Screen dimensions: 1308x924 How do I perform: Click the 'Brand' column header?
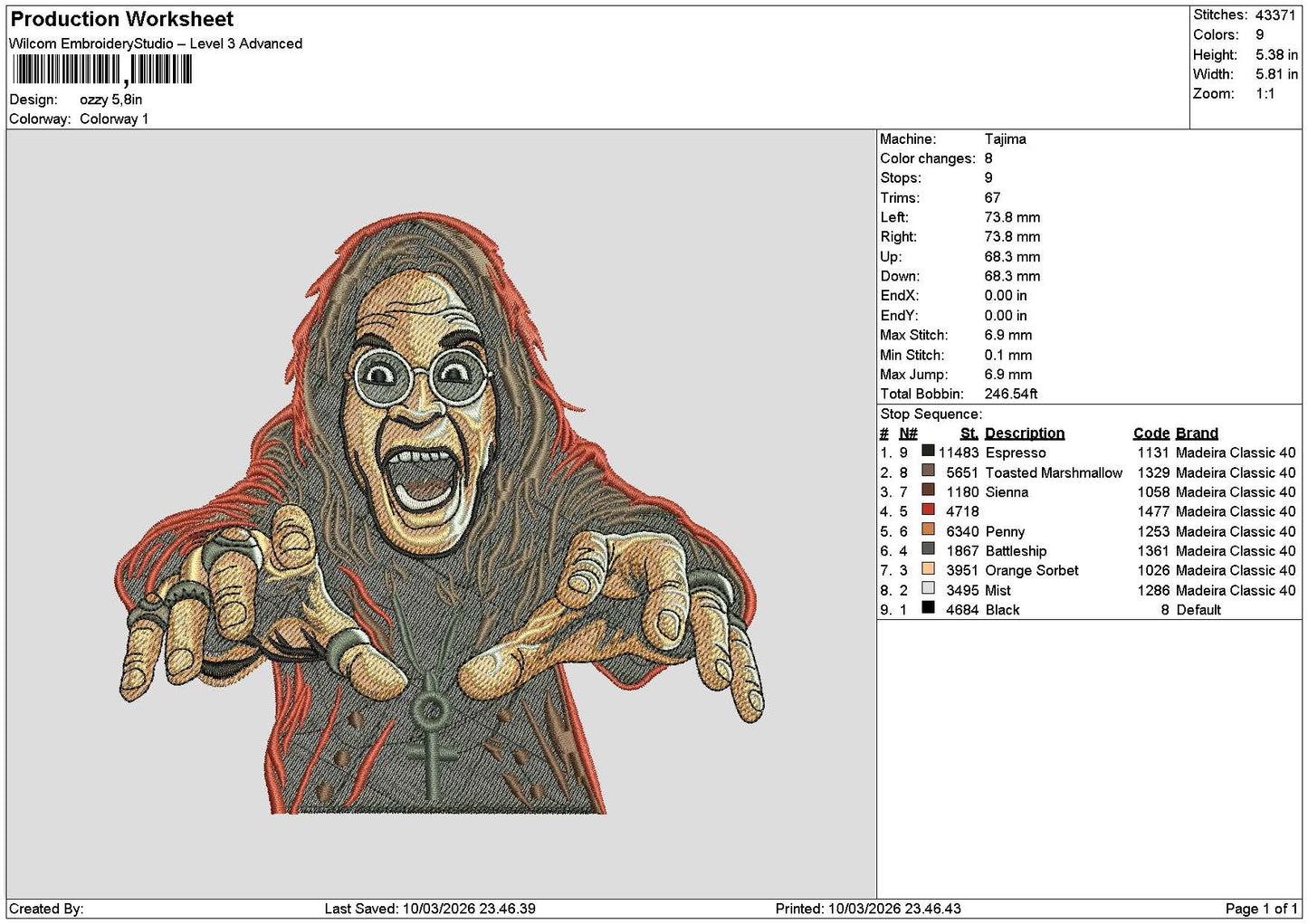[1197, 433]
